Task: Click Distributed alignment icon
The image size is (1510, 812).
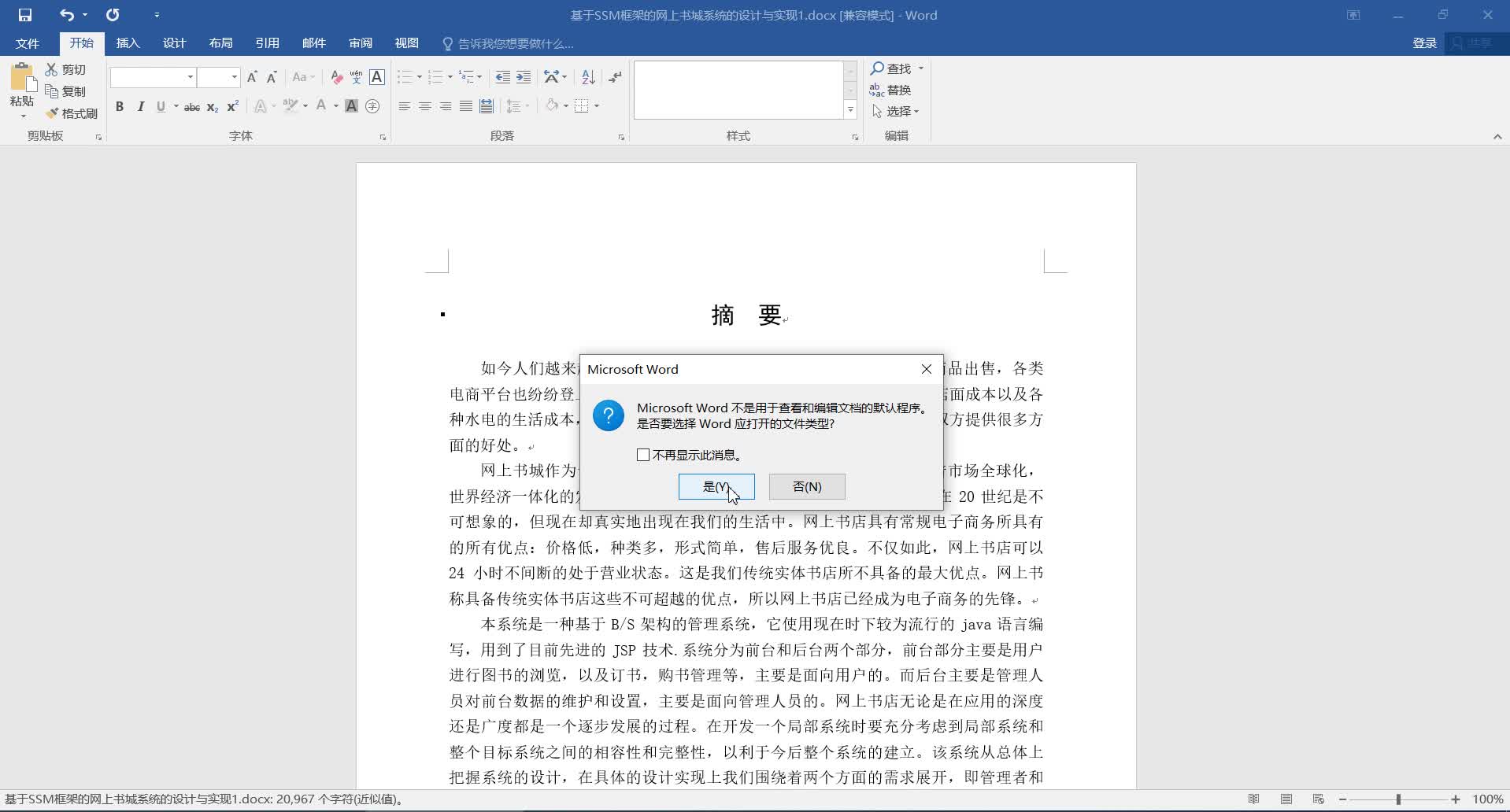Action: 487,106
